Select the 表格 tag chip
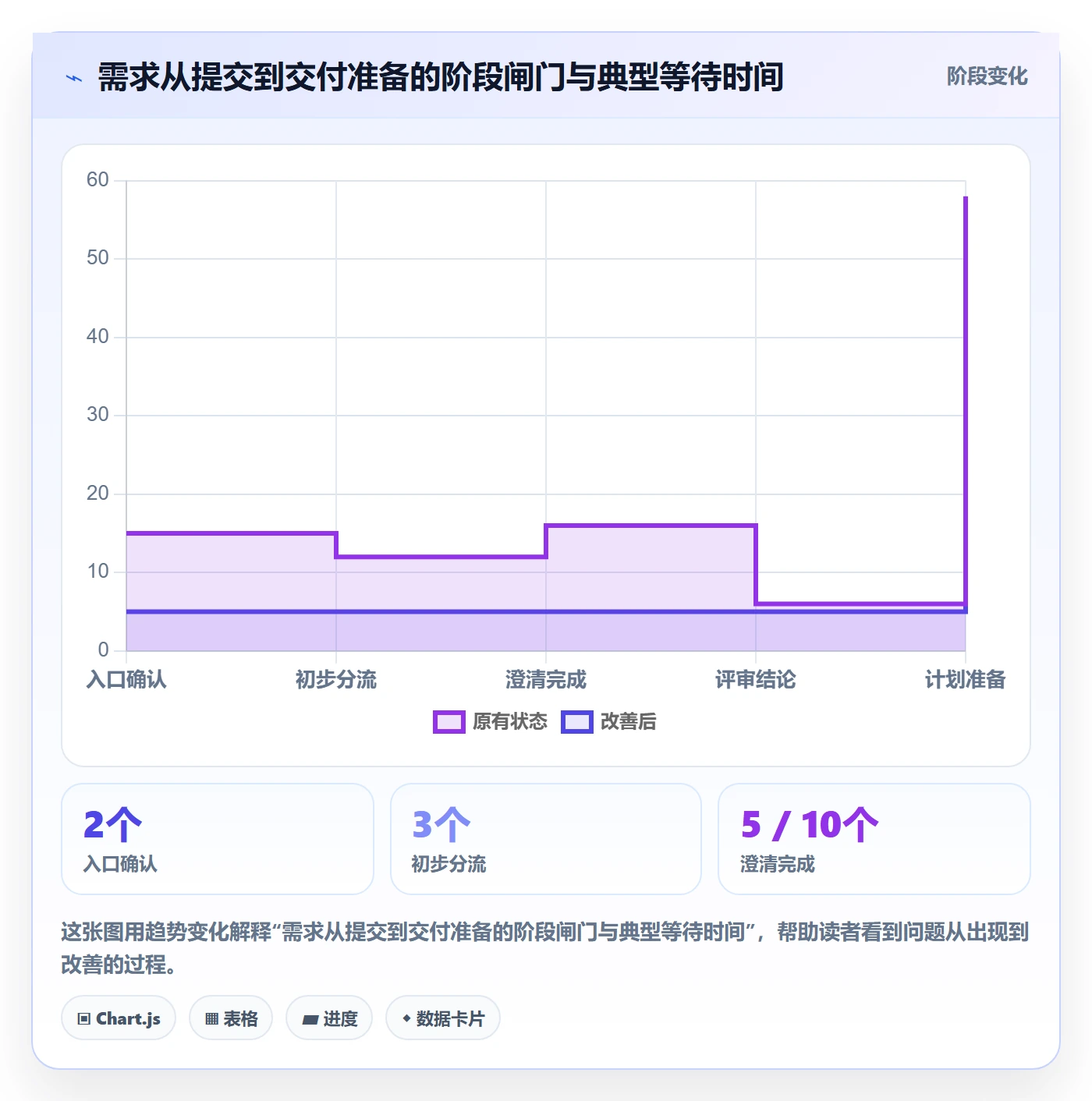This screenshot has height=1101, width=1092. (x=231, y=1018)
